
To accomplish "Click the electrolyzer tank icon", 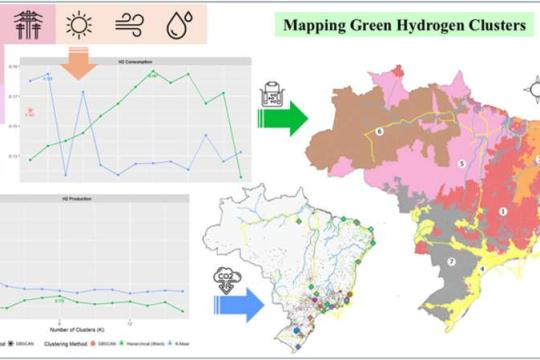I will point(272,94).
